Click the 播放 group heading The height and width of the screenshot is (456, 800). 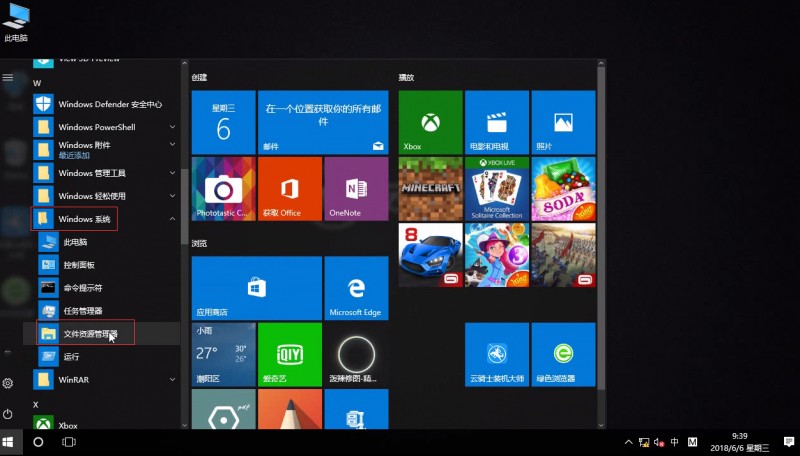(407, 78)
